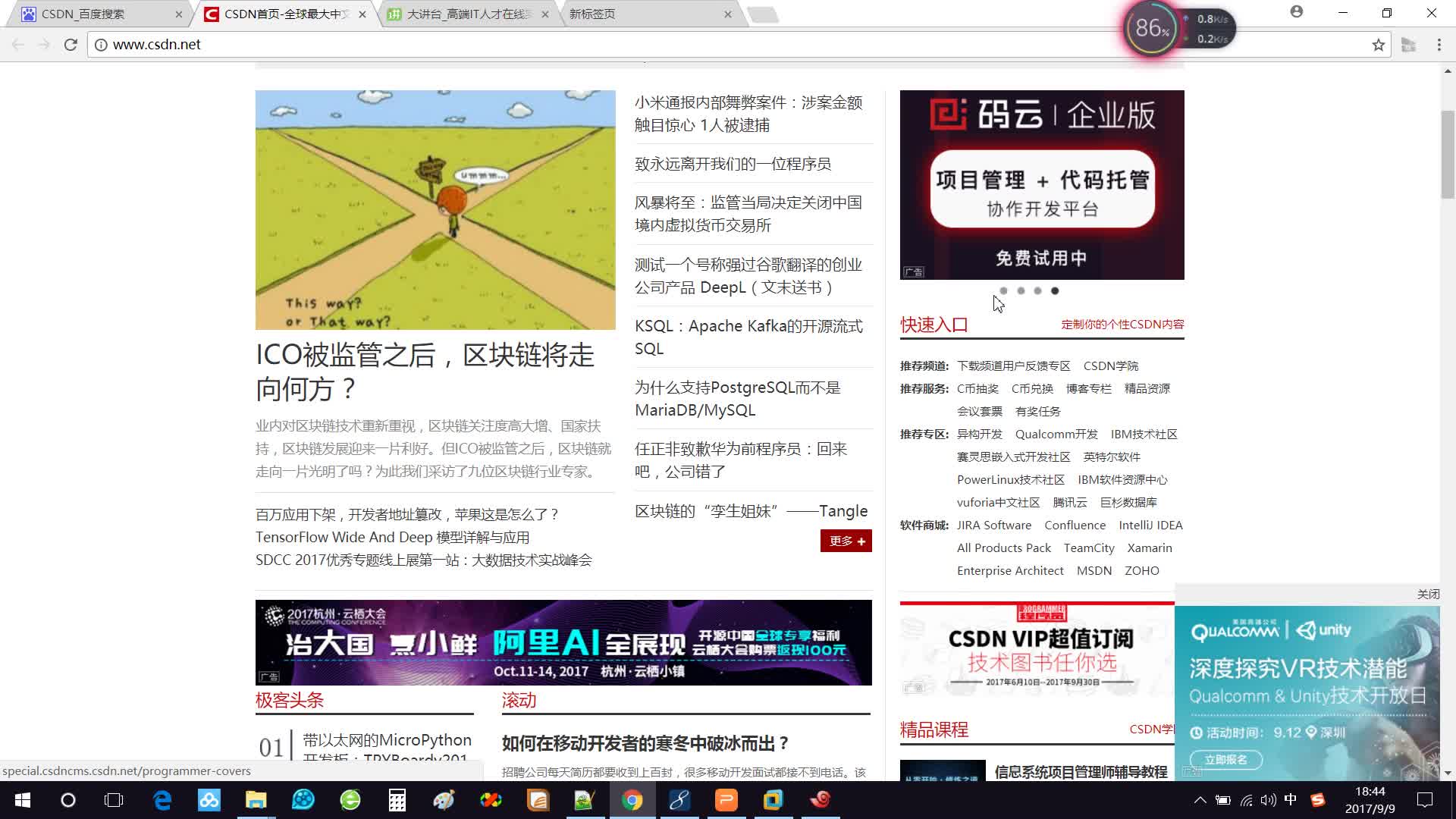
Task: Close the 新标签页 tab
Action: pos(728,14)
